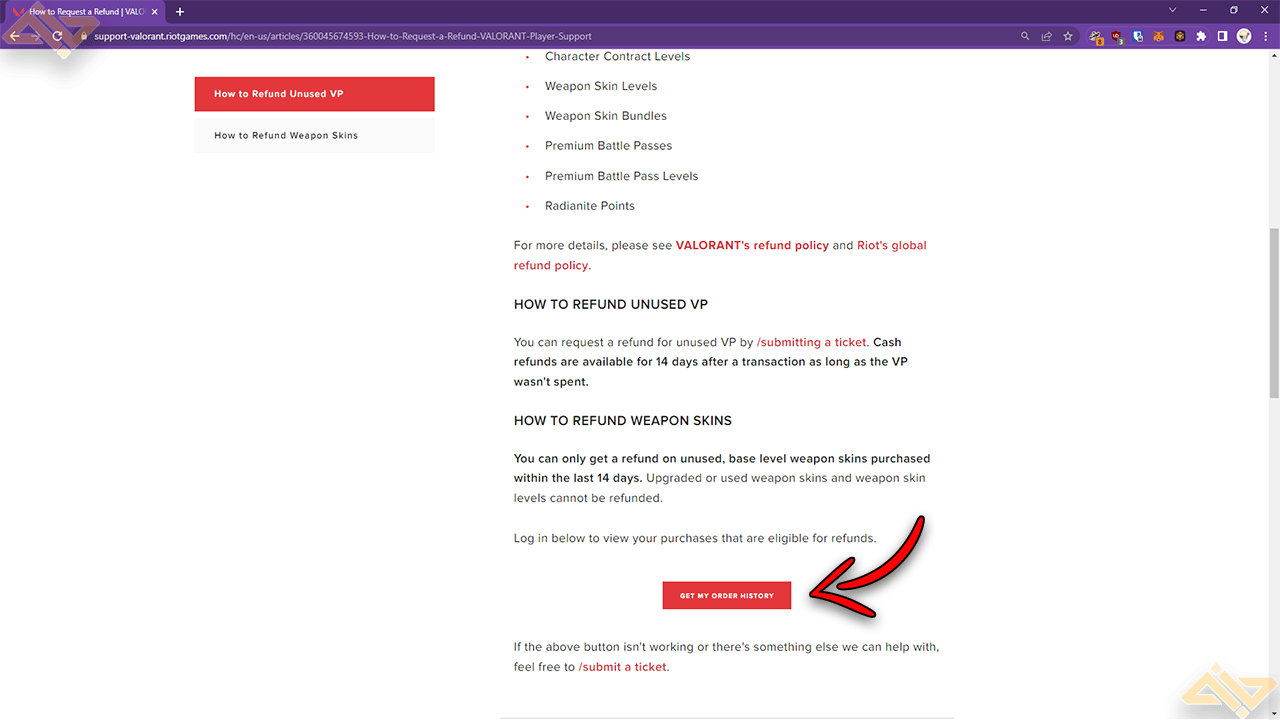Open the Extensions puzzle menu
Image resolution: width=1280 pixels, height=720 pixels.
pos(1201,36)
